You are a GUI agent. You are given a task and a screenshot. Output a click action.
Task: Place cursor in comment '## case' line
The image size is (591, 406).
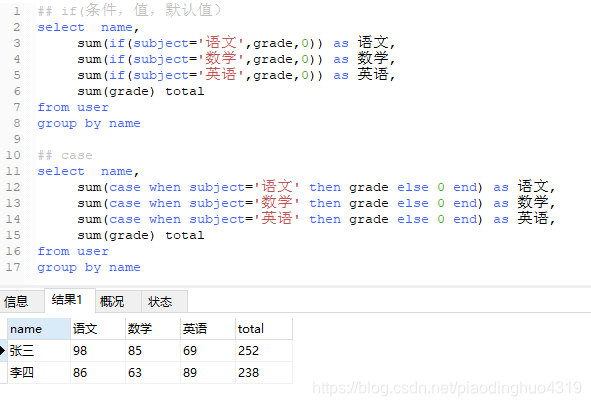tap(65, 155)
